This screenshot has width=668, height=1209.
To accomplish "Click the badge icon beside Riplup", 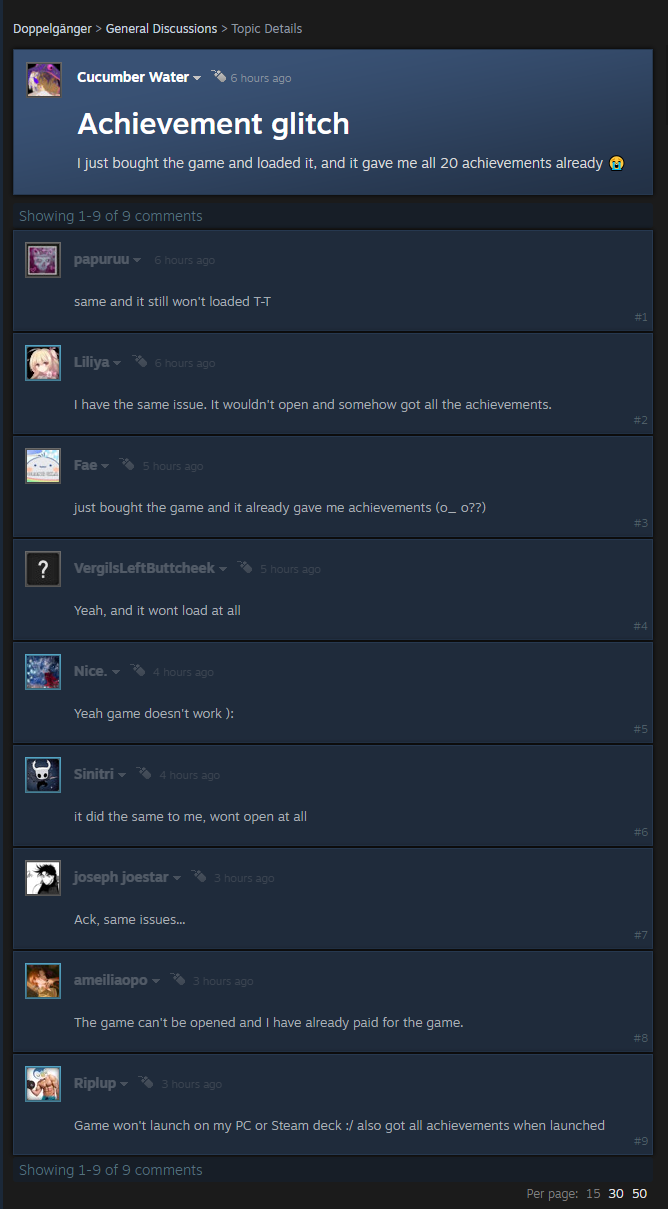I will 146,1082.
